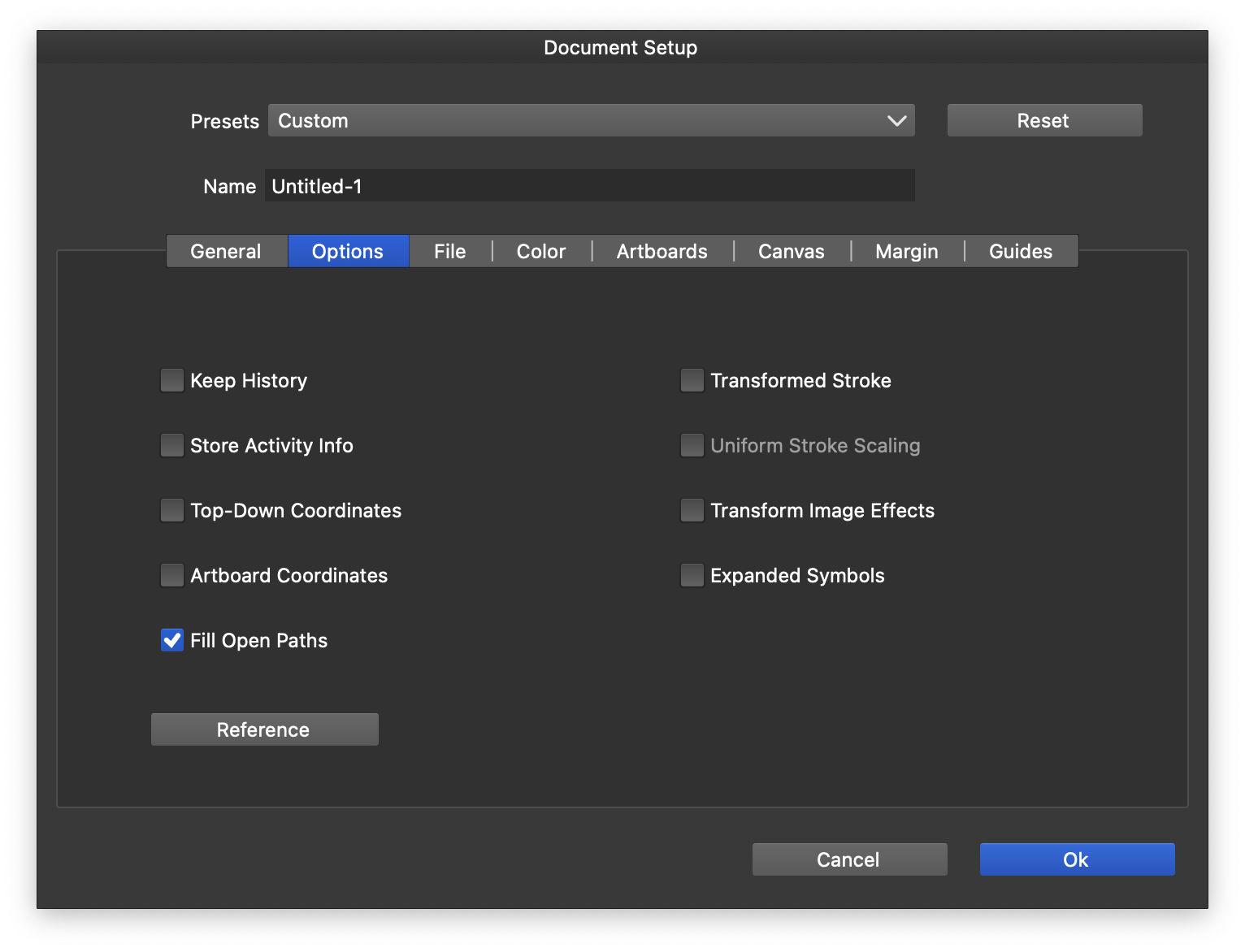Check Transform Image Effects
This screenshot has width=1245, height=952.
pyautogui.click(x=692, y=511)
